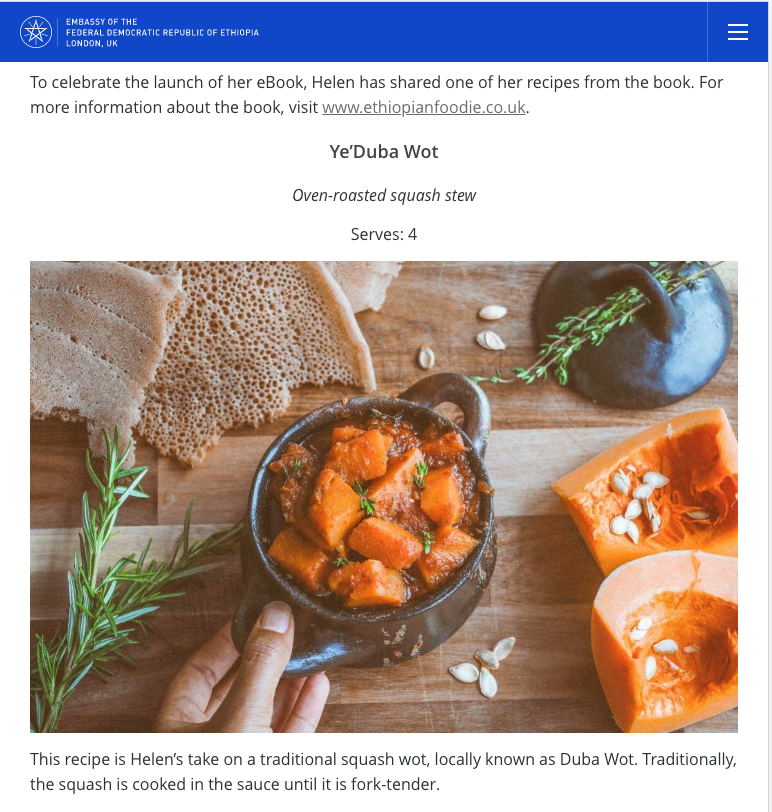
Task: Click the London, UK text in header
Action: tap(92, 44)
